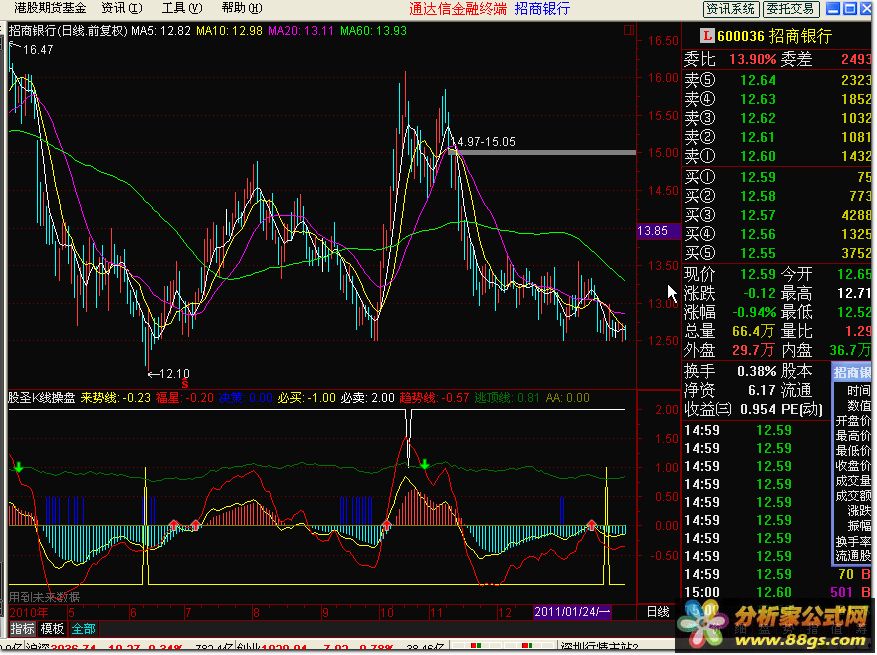The height and width of the screenshot is (655, 877).
Task: Click the 必买: -1.00 indicator value
Action: [307, 398]
